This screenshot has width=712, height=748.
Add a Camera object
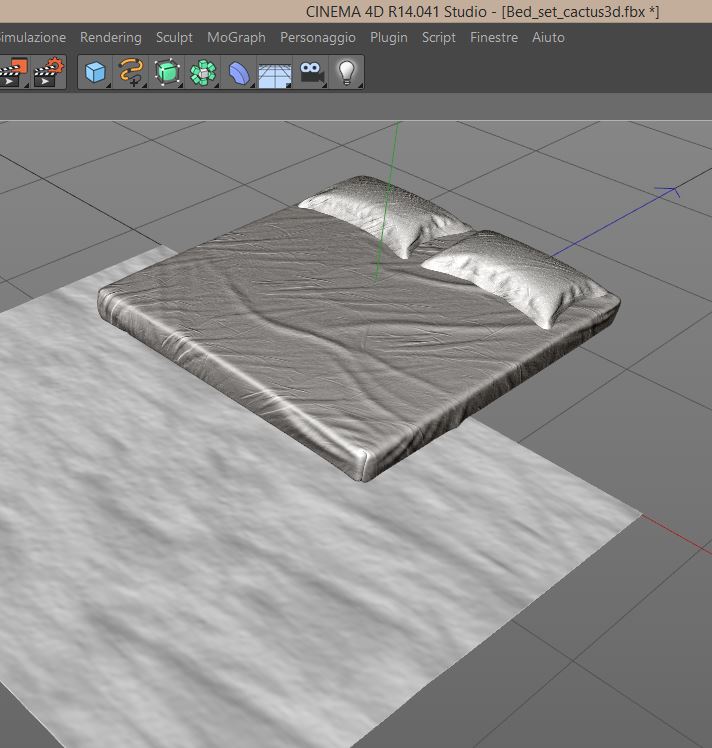pyautogui.click(x=312, y=73)
